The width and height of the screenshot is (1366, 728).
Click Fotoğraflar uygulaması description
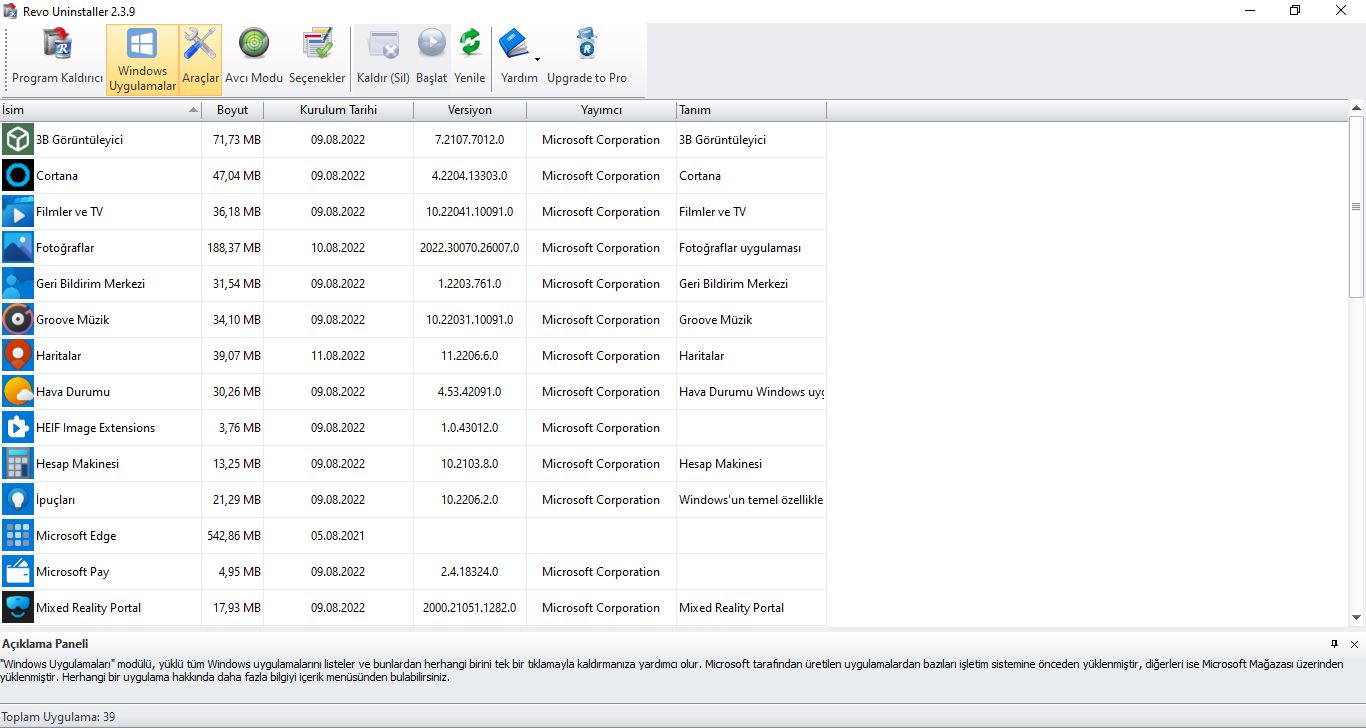pos(740,248)
